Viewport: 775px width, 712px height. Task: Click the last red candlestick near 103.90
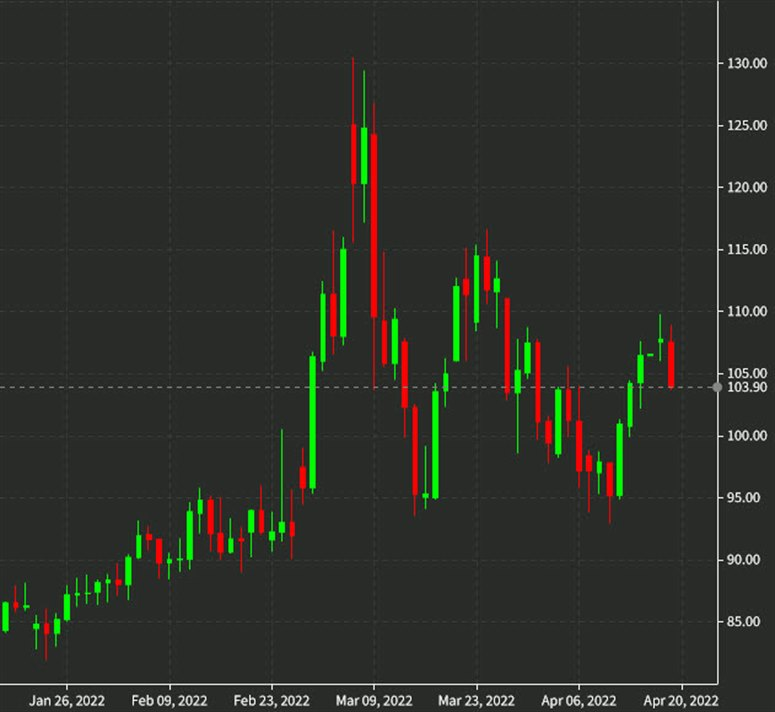coord(671,364)
